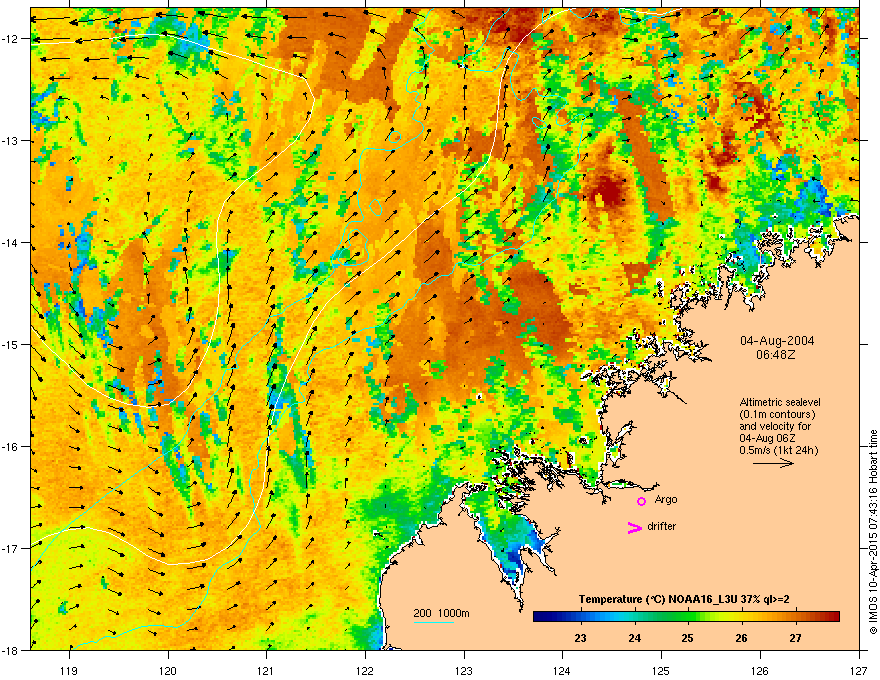The width and height of the screenshot is (880, 680).
Task: Click the colorbar tick label '26'
Action: pos(742,638)
